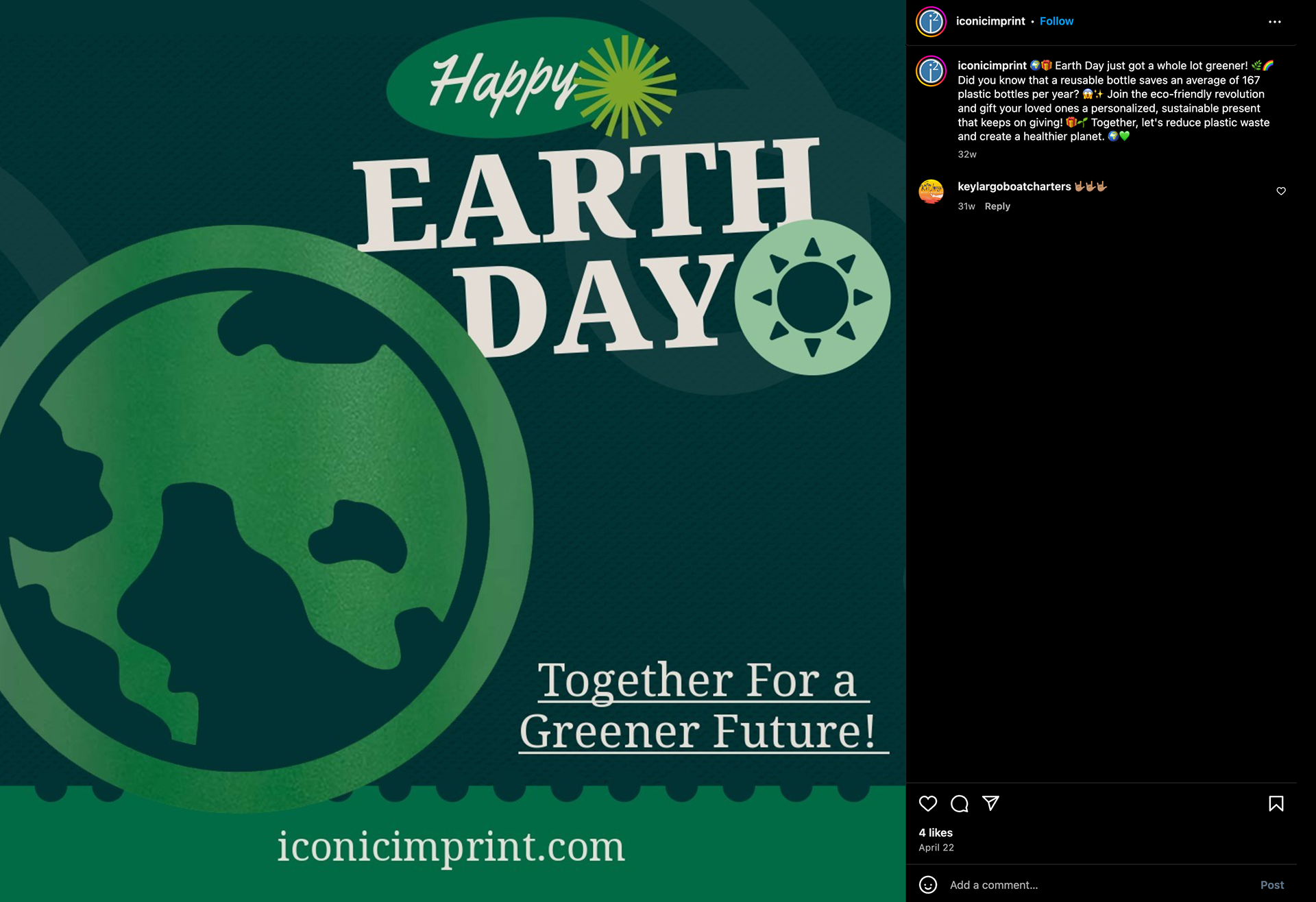Click the April 22 post date
Image resolution: width=1316 pixels, height=902 pixels.
point(936,848)
